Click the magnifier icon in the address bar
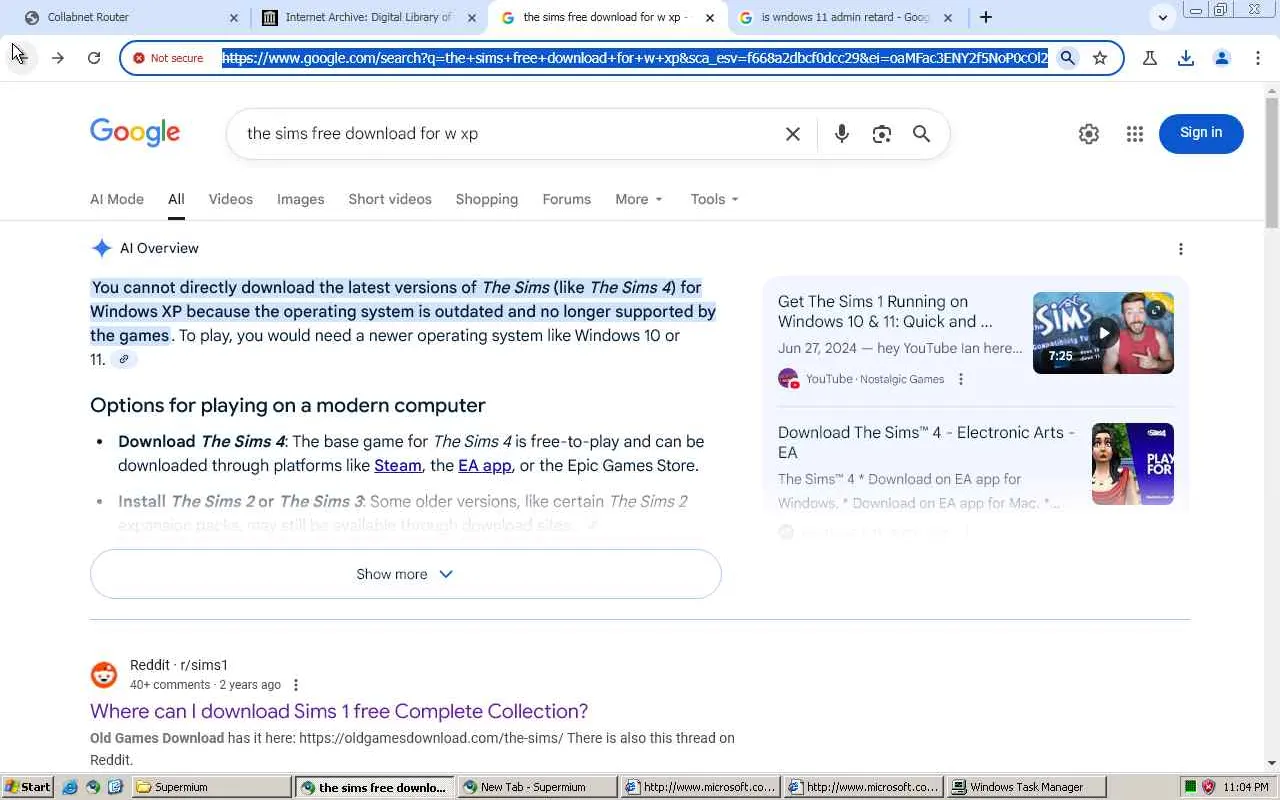Image resolution: width=1280 pixels, height=800 pixels. [1068, 58]
